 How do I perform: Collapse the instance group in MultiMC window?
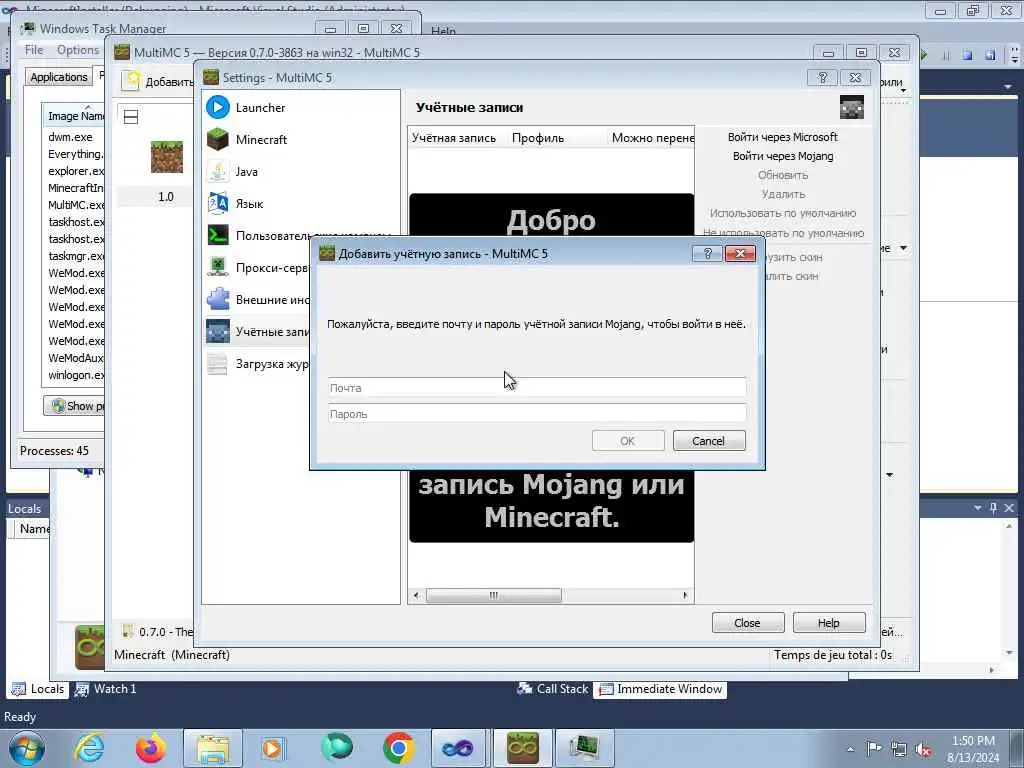(131, 117)
